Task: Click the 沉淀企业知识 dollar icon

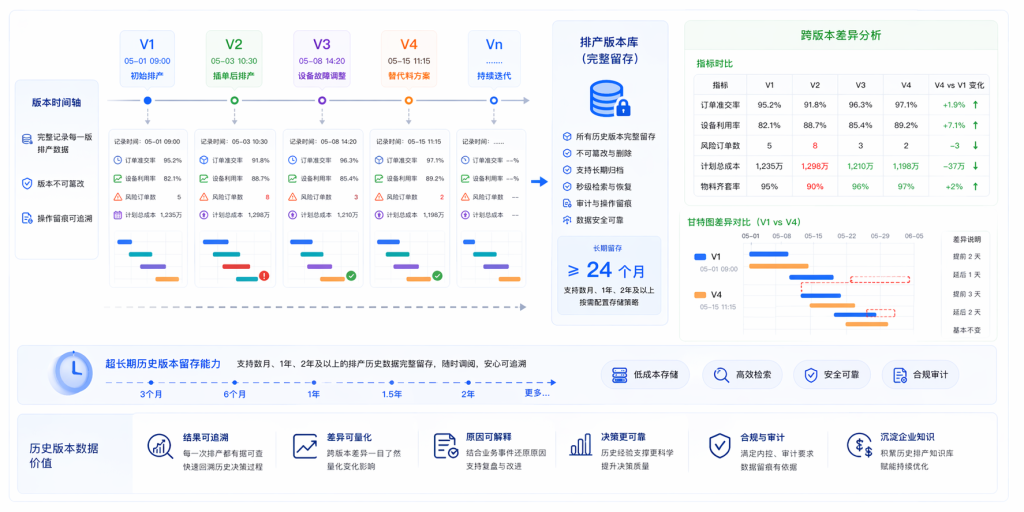Action: tap(859, 445)
